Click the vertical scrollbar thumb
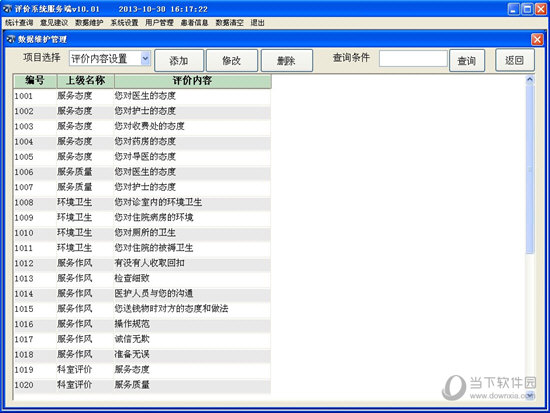Screen dimensions: 550x413 tap(530, 169)
